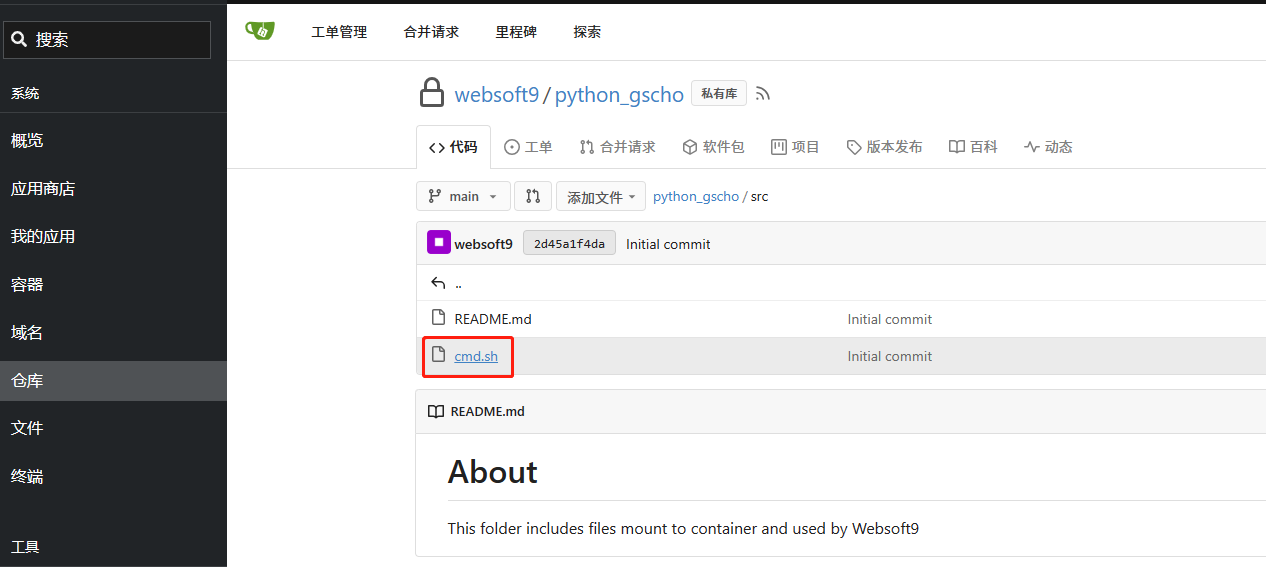This screenshot has height=567, width=1266.
Task: Click the websoft9 purple avatar icon
Action: [x=438, y=243]
